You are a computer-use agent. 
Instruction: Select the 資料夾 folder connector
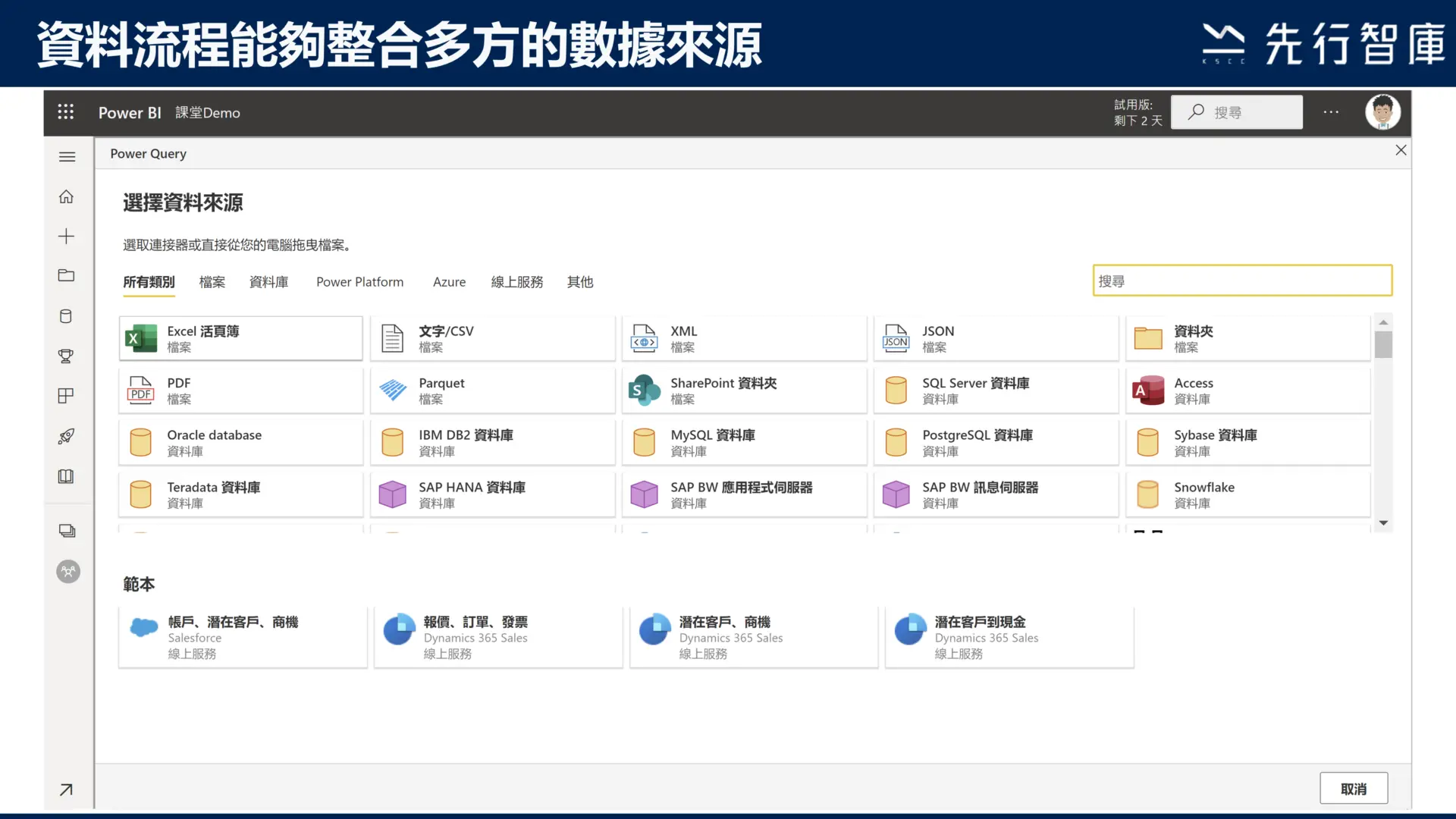pyautogui.click(x=1248, y=338)
